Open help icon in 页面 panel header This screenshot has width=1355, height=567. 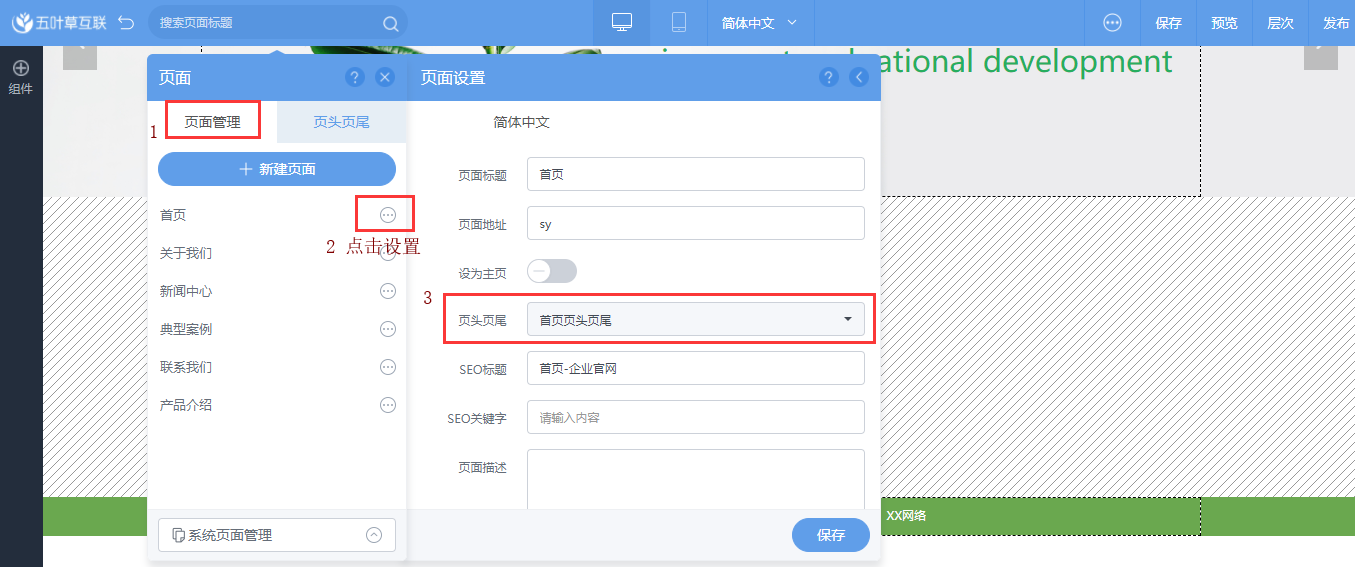pyautogui.click(x=354, y=78)
